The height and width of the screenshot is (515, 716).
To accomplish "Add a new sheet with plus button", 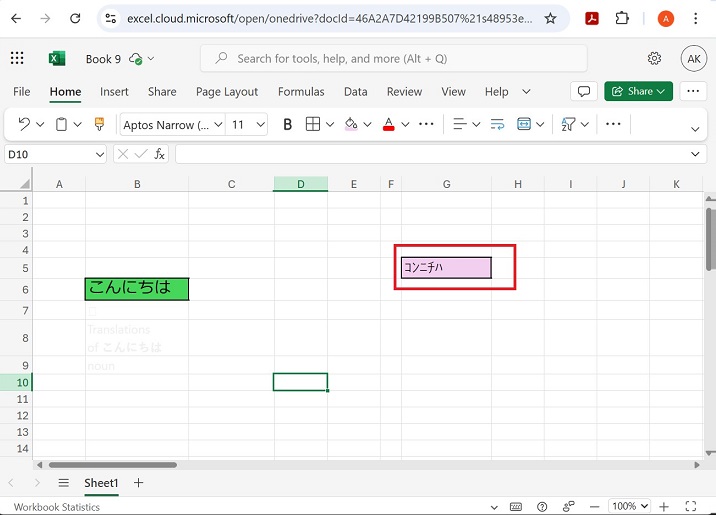I will click(x=139, y=483).
